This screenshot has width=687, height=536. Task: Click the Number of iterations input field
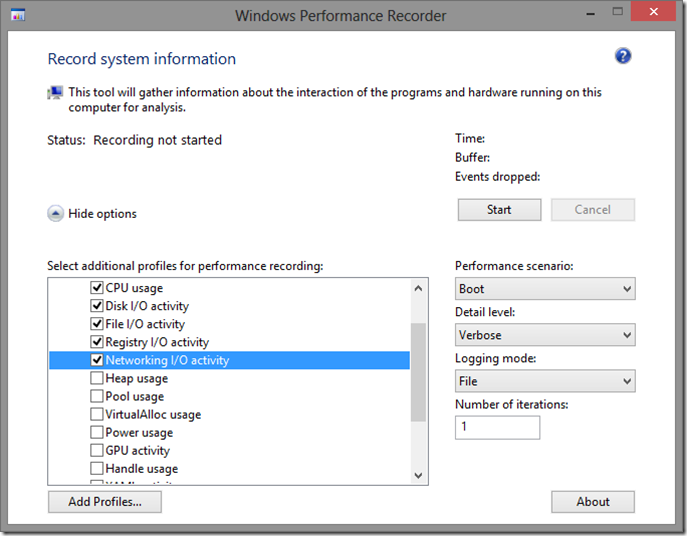tap(497, 427)
